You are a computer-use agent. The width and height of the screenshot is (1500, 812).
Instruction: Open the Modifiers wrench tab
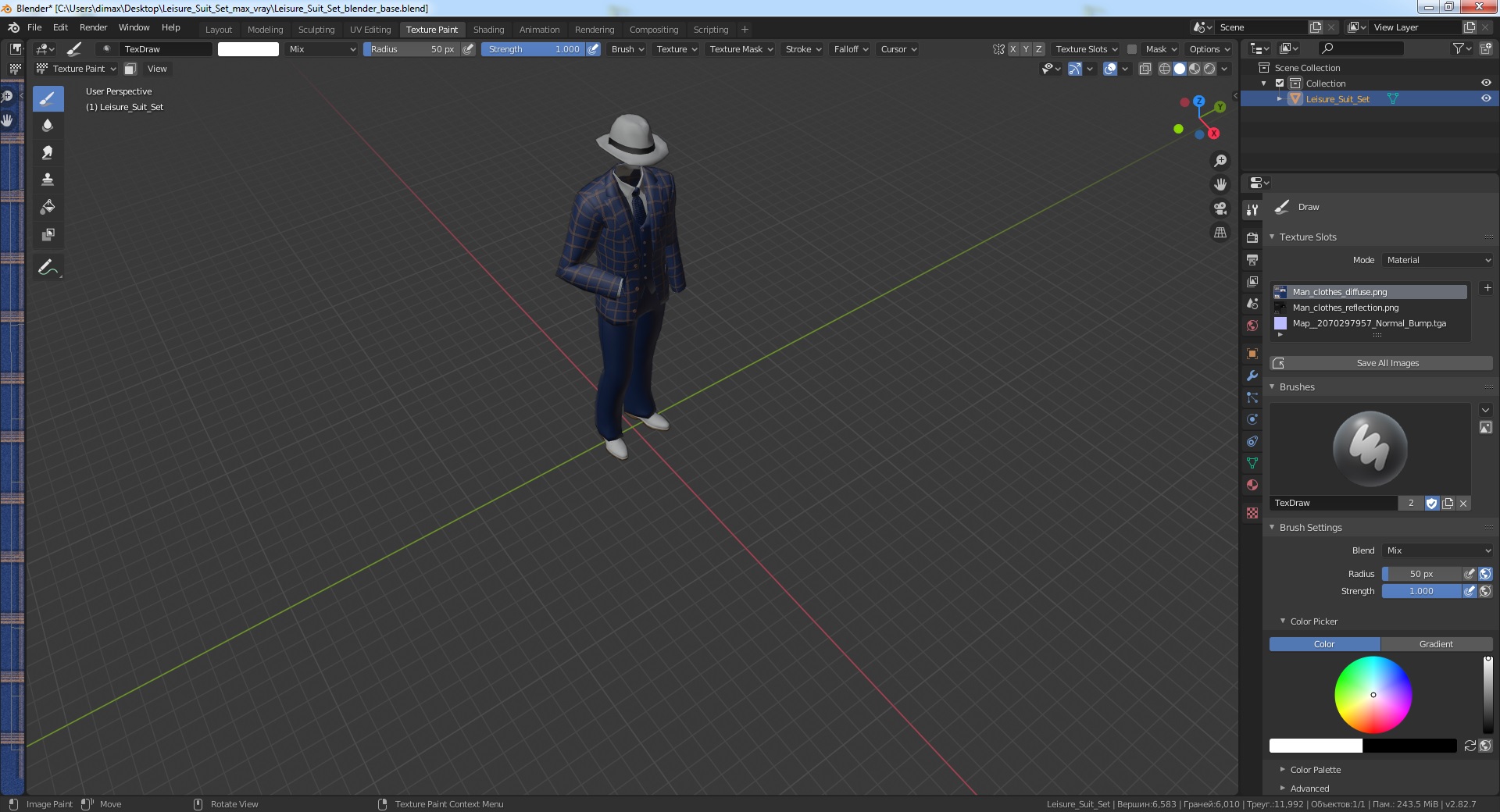[1252, 376]
